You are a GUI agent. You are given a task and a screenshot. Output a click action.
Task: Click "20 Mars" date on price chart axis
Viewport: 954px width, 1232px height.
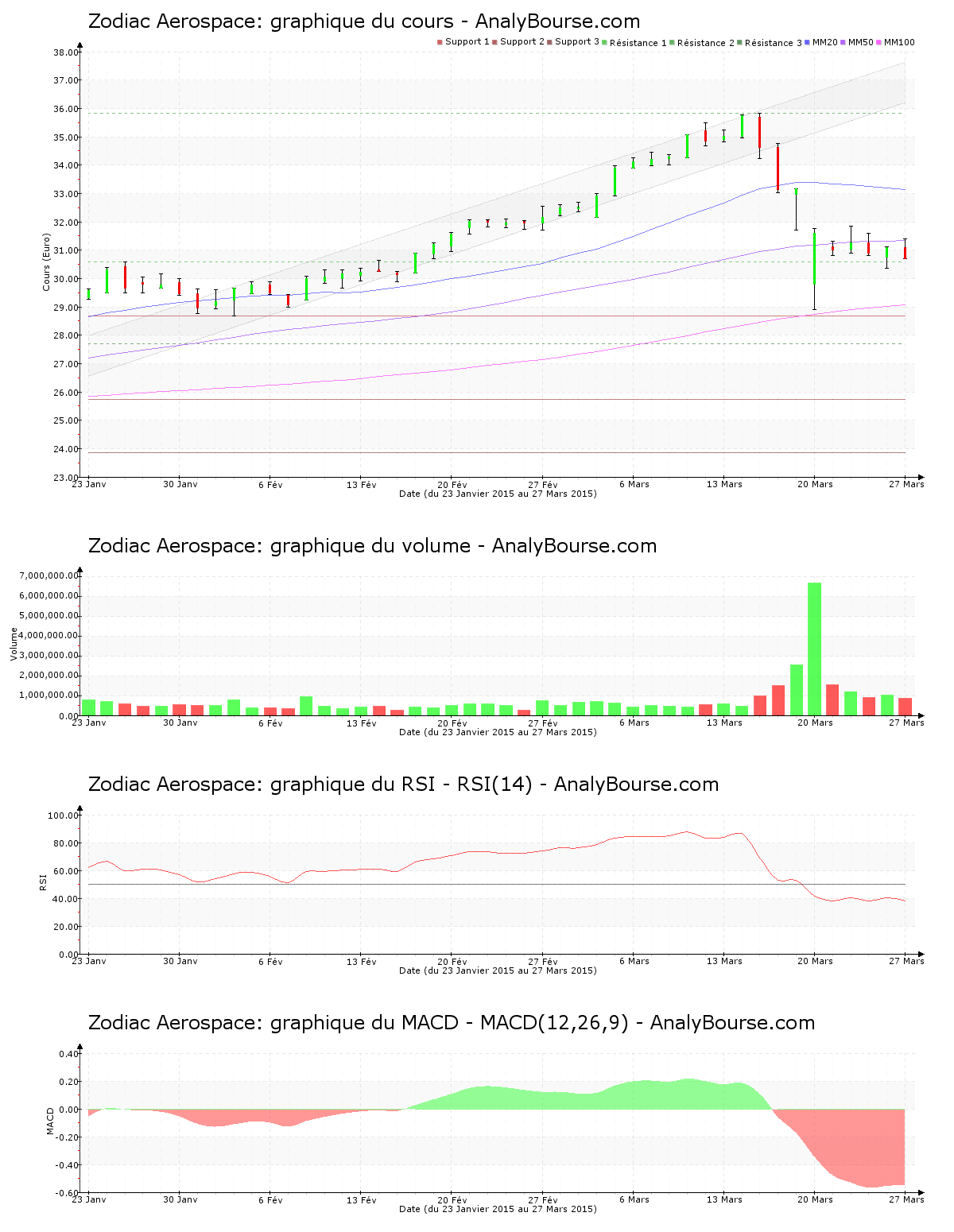pos(815,485)
